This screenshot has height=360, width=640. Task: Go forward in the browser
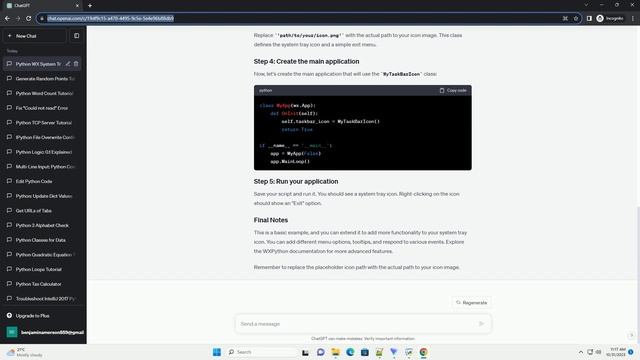[x=18, y=18]
